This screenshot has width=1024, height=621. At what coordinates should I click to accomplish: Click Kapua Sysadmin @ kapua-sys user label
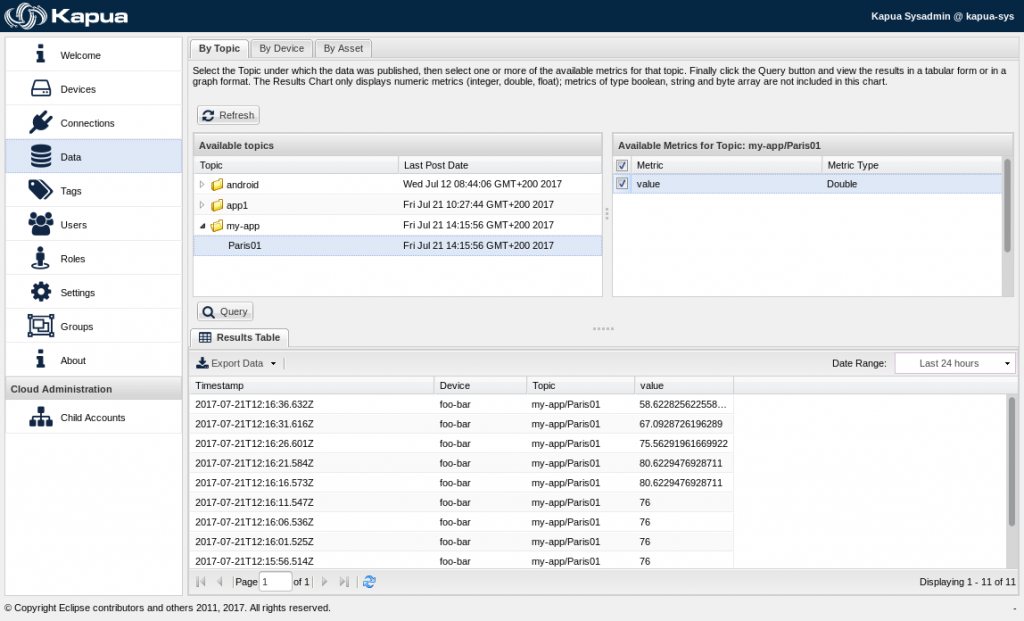coord(942,16)
